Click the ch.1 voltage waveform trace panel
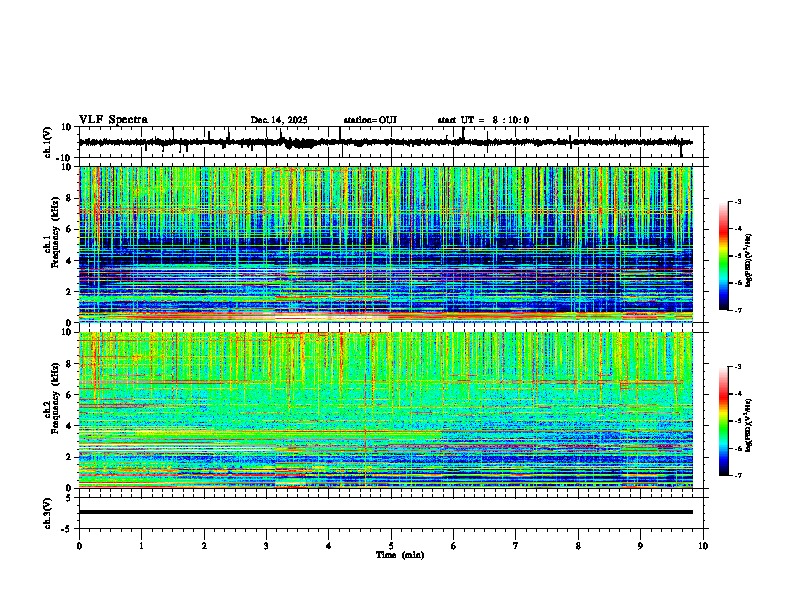Image resolution: width=792 pixels, height=612 pixels. click(x=393, y=142)
